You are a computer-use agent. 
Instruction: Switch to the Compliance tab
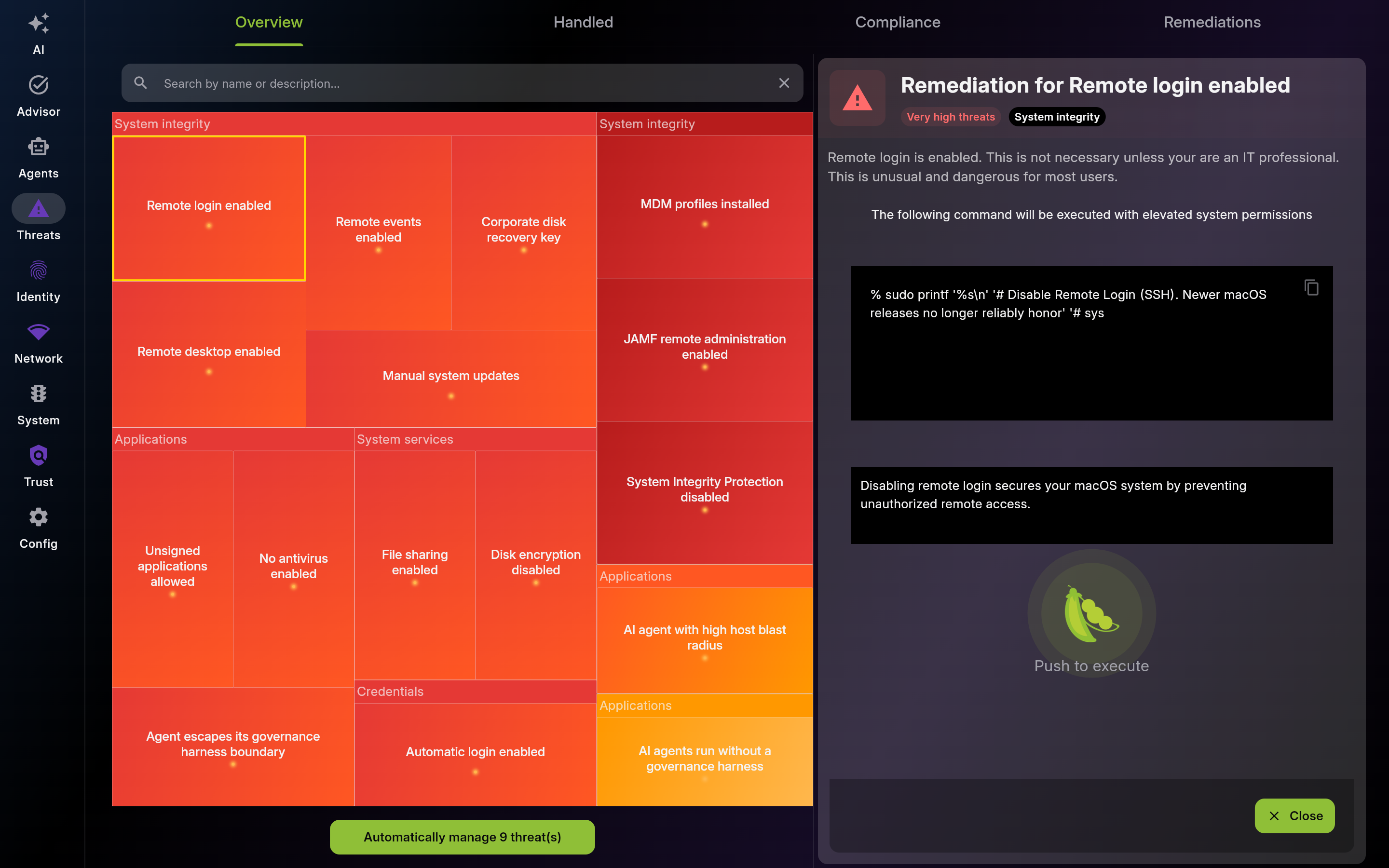(898, 22)
